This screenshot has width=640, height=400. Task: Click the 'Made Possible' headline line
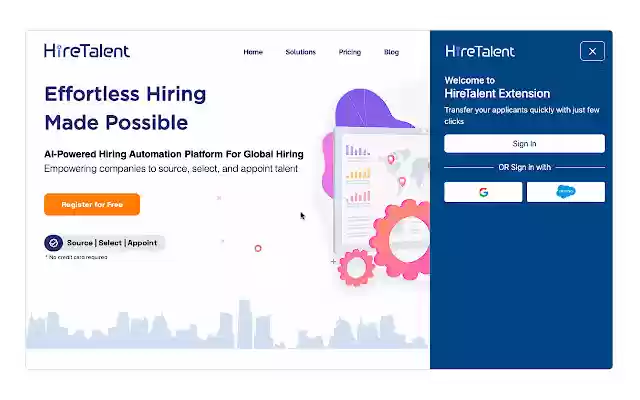coord(116,122)
